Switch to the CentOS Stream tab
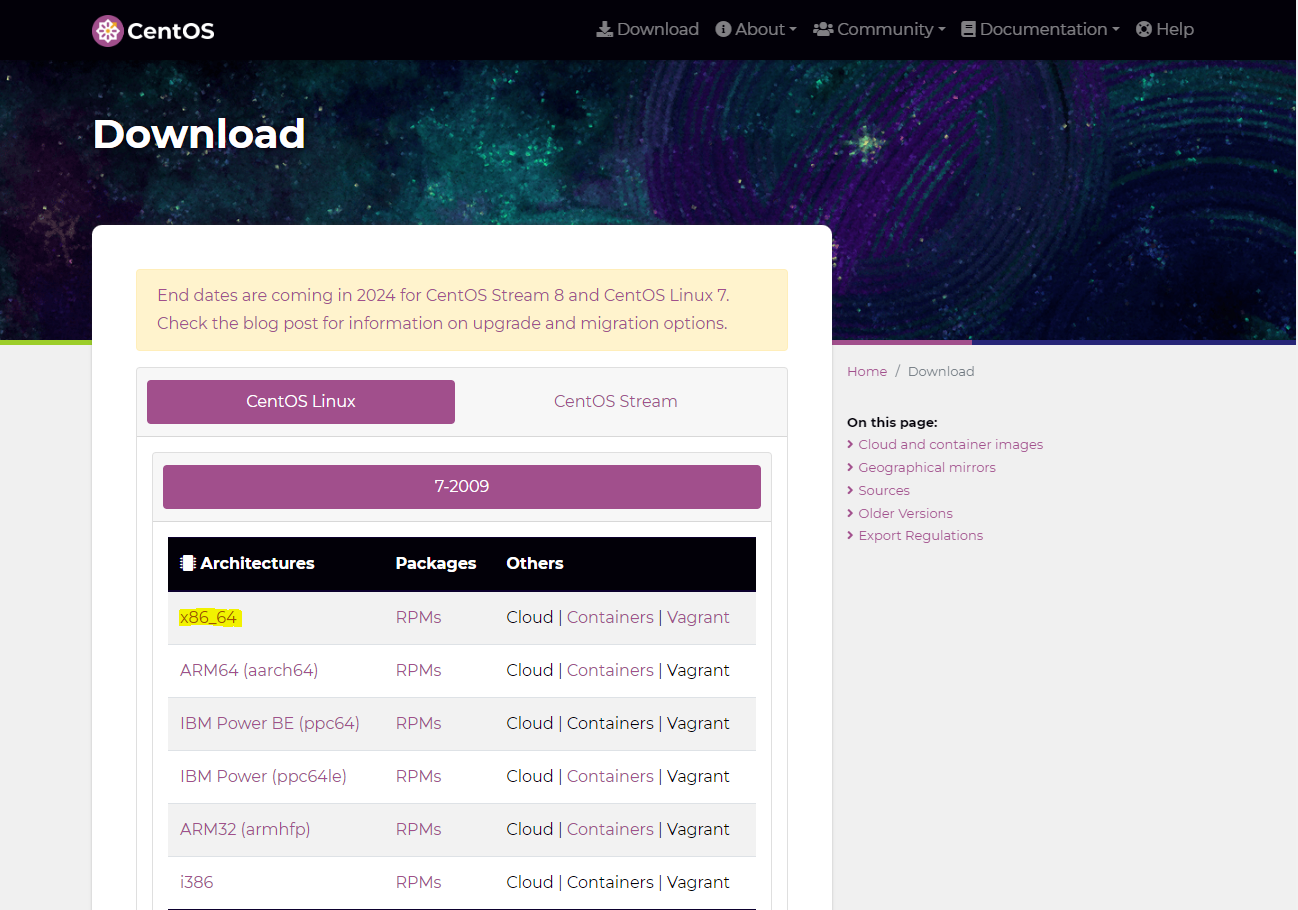The image size is (1298, 910). pyautogui.click(x=616, y=402)
